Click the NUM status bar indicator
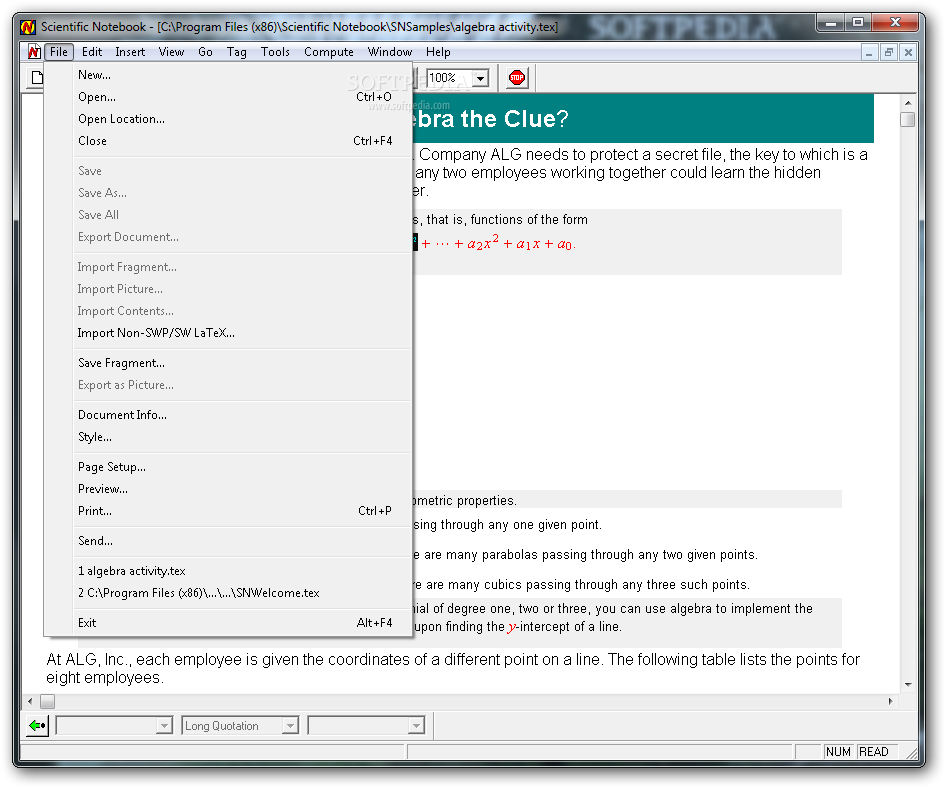 (838, 751)
